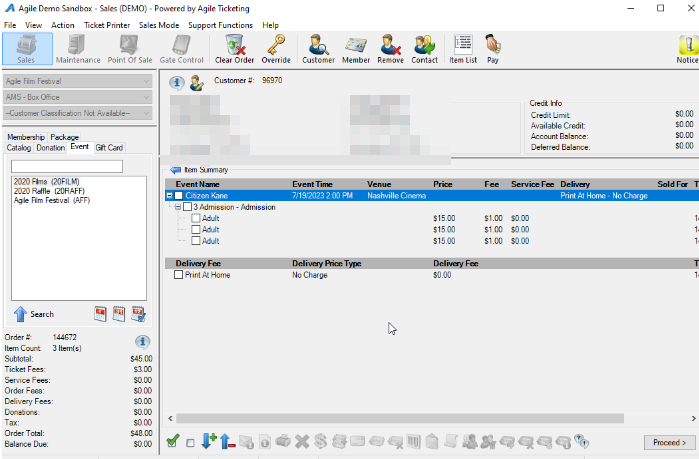
Task: Click Clear Order trash icon
Action: (234, 49)
